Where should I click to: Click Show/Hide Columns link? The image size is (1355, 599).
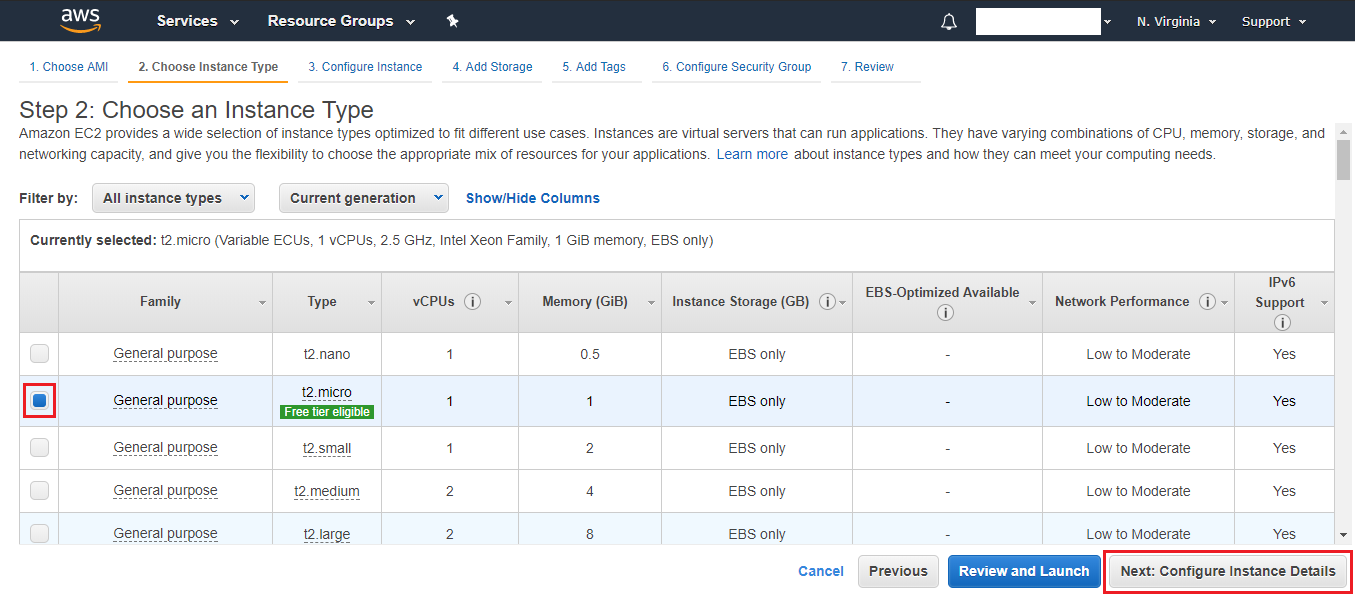[533, 198]
